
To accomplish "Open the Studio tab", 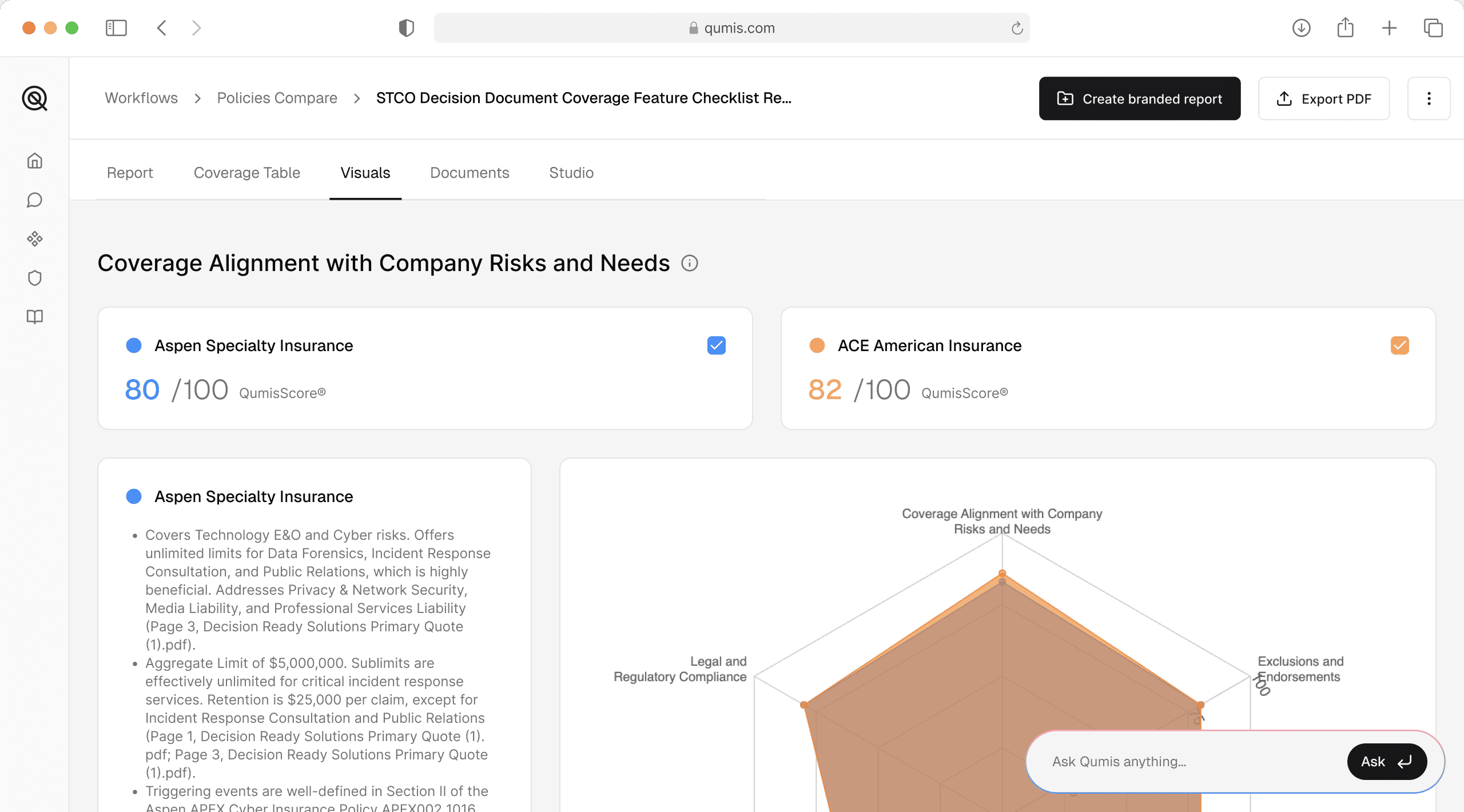I will 571,172.
